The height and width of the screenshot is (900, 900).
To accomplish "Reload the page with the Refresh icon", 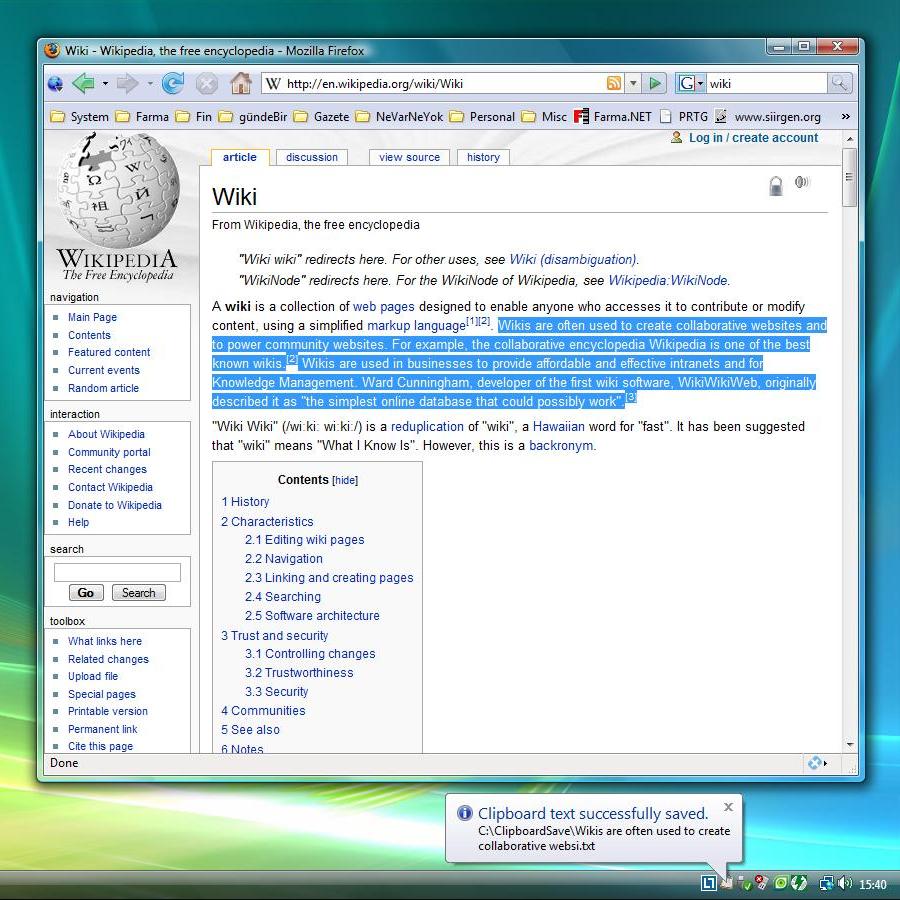I will [173, 84].
